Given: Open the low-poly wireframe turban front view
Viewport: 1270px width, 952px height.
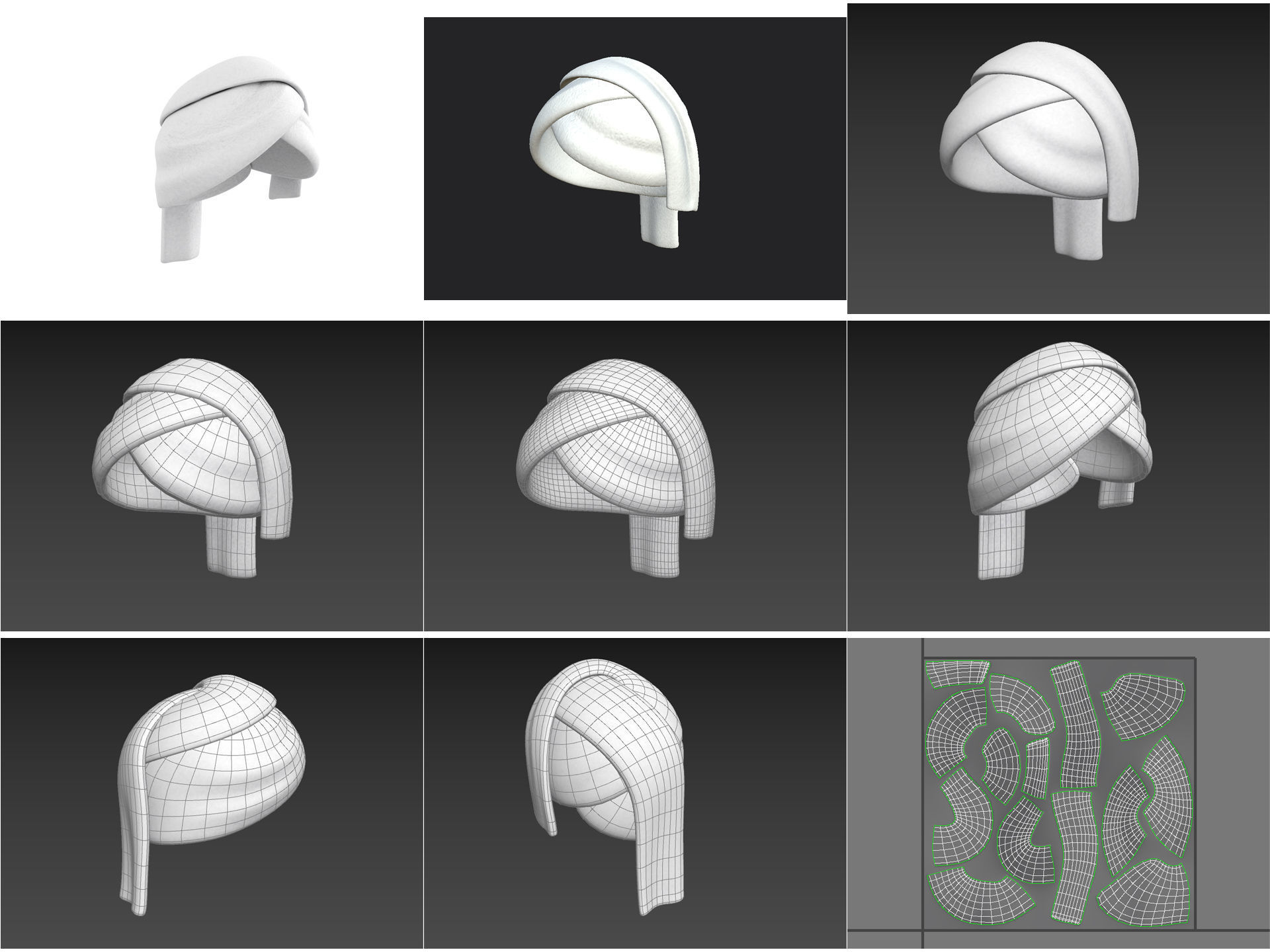Looking at the screenshot, I should click(212, 476).
